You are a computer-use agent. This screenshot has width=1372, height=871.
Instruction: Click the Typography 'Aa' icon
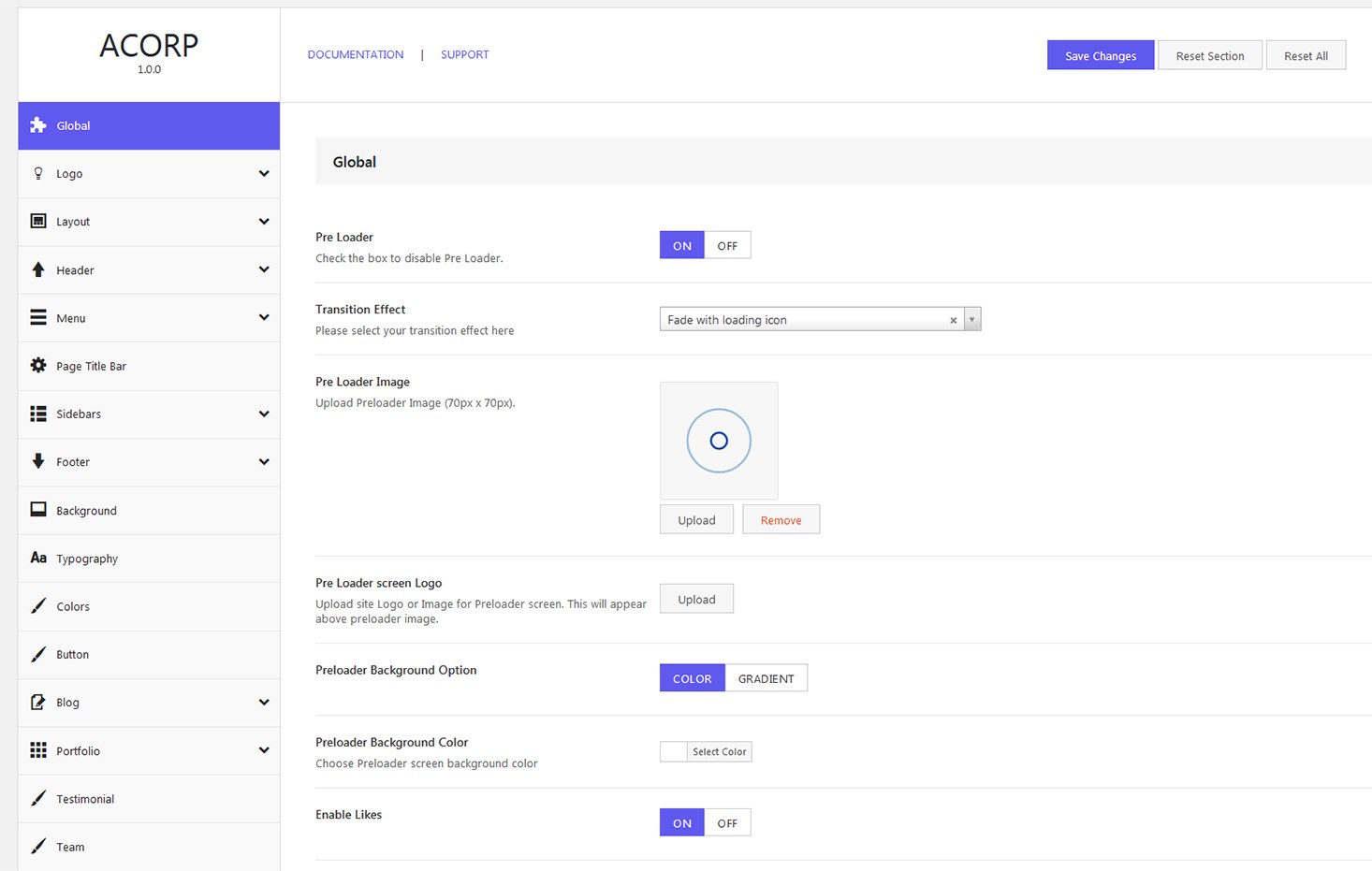(38, 558)
